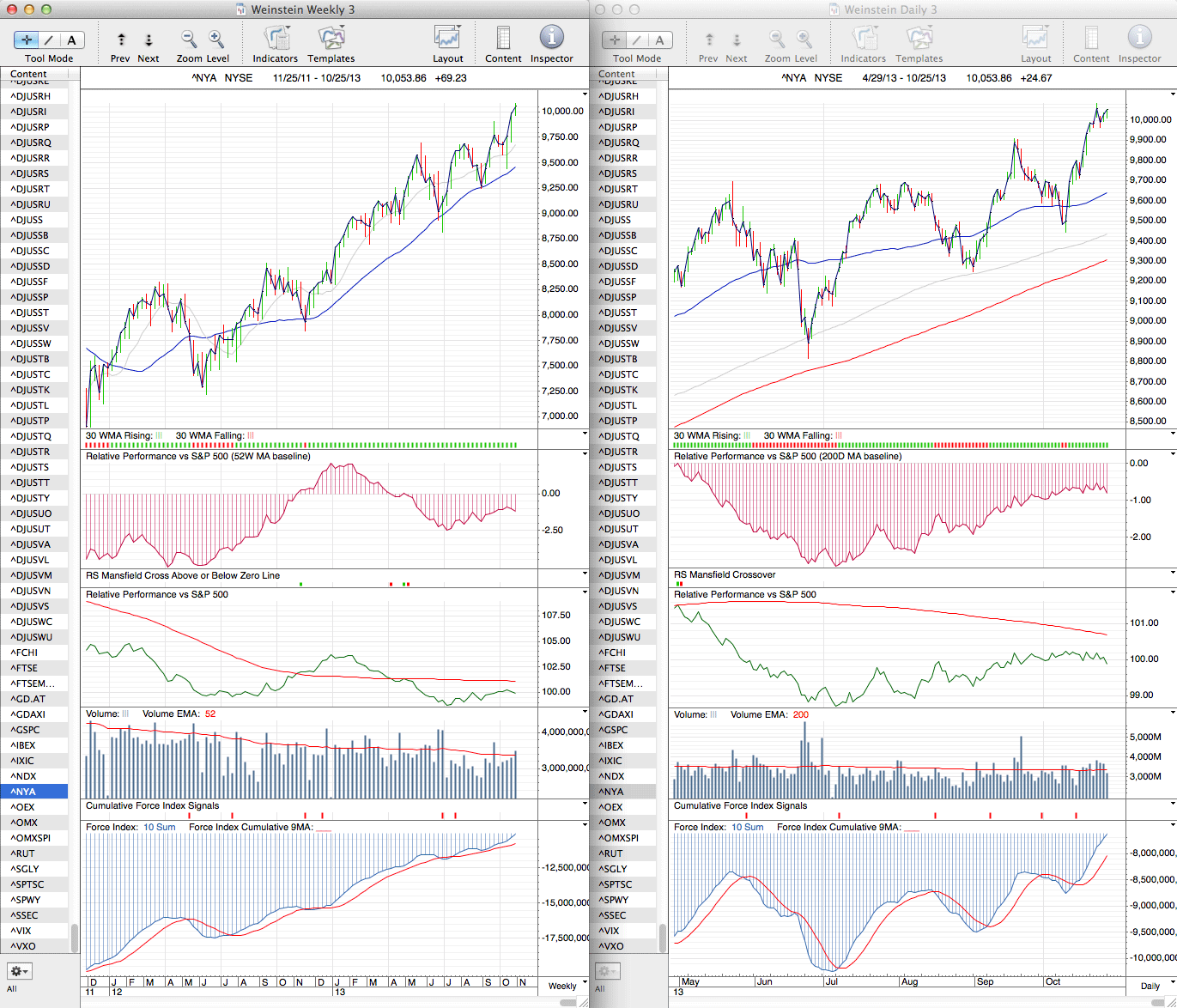This screenshot has width=1177, height=1008.
Task: Select ^VIX in the Weekly watchlist
Action: tap(21, 931)
